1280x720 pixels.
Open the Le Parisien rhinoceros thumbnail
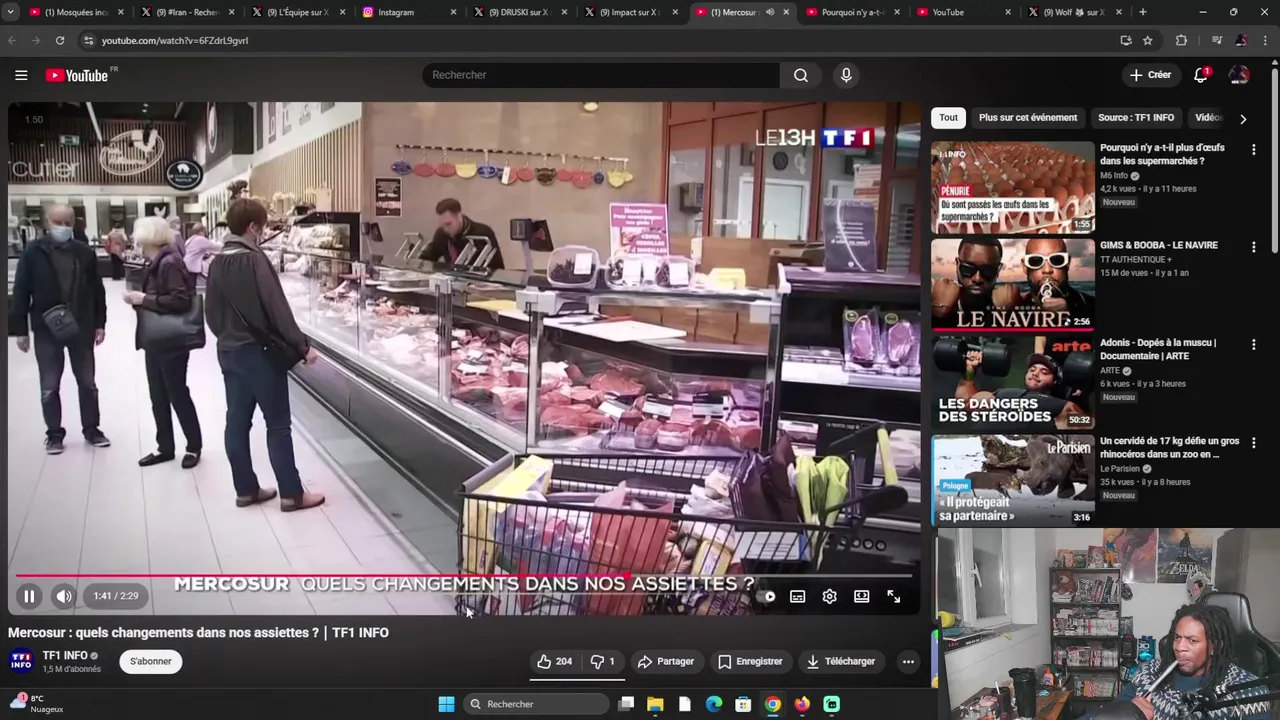pos(1013,481)
